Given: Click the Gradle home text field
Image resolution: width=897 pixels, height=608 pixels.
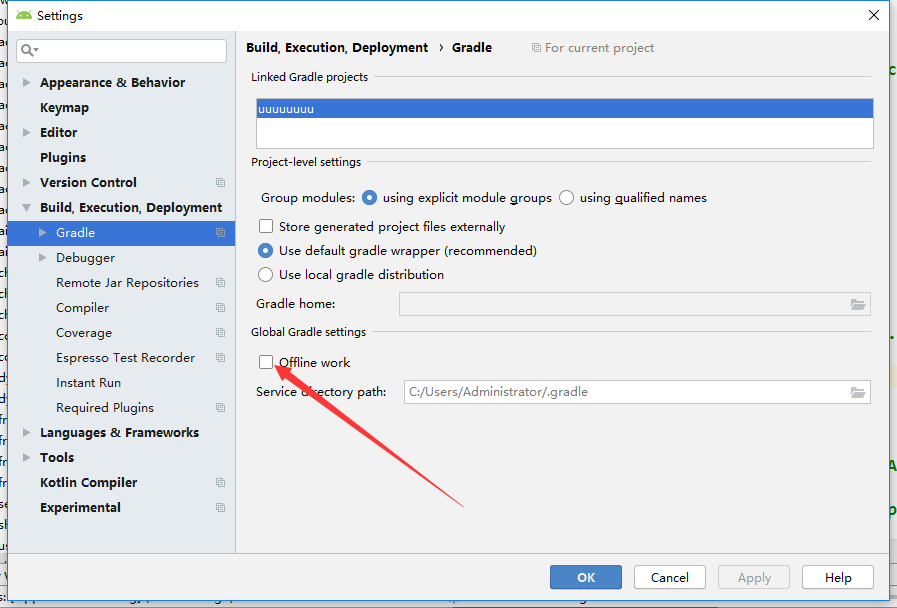Looking at the screenshot, I should tap(624, 304).
